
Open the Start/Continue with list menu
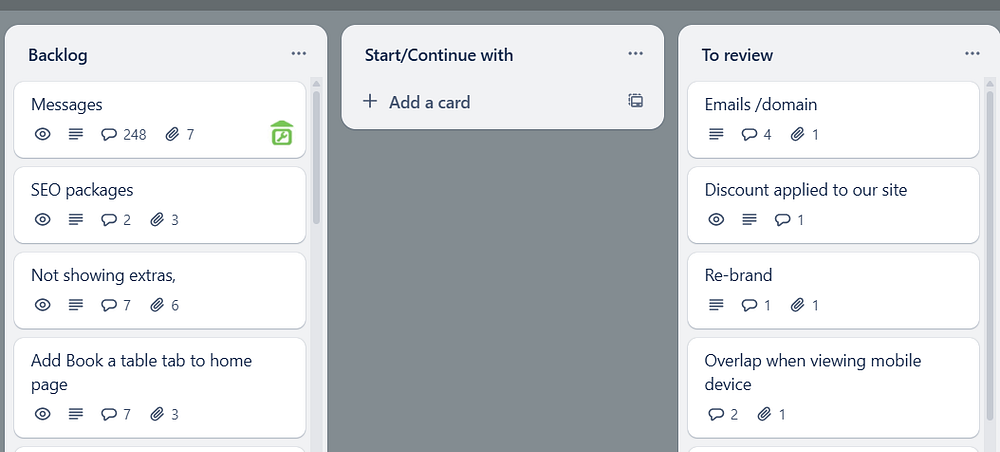(636, 54)
